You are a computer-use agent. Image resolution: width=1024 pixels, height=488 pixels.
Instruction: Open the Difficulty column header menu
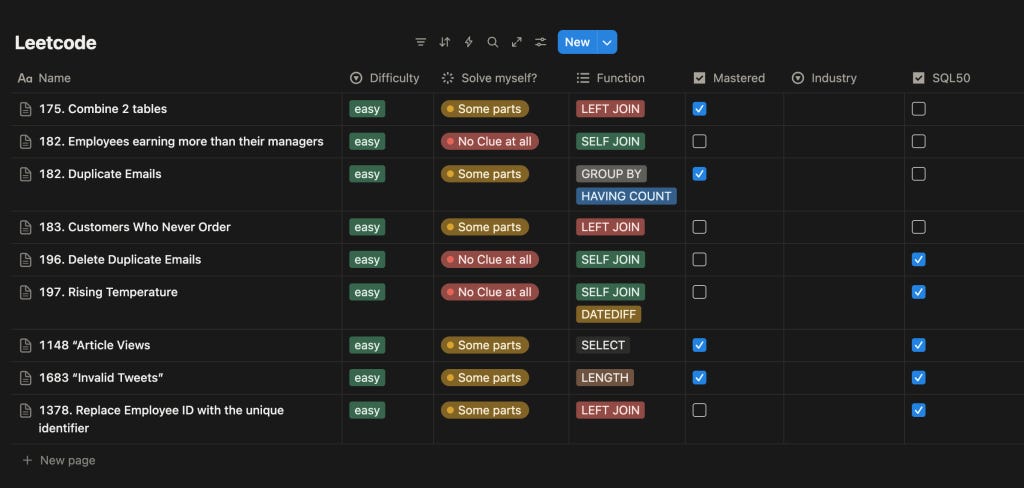point(387,78)
